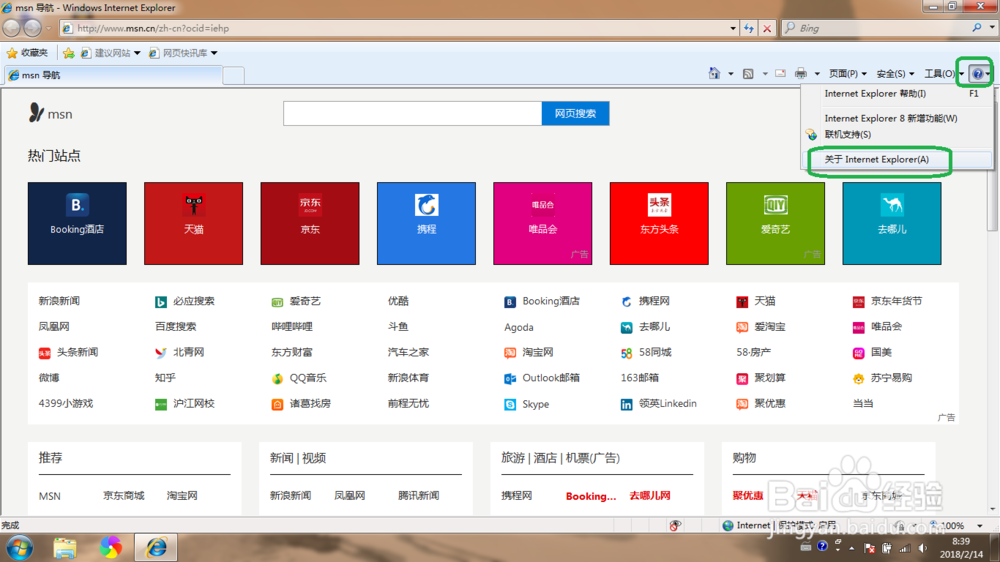Open the Booking酒店 tile

(x=77, y=223)
